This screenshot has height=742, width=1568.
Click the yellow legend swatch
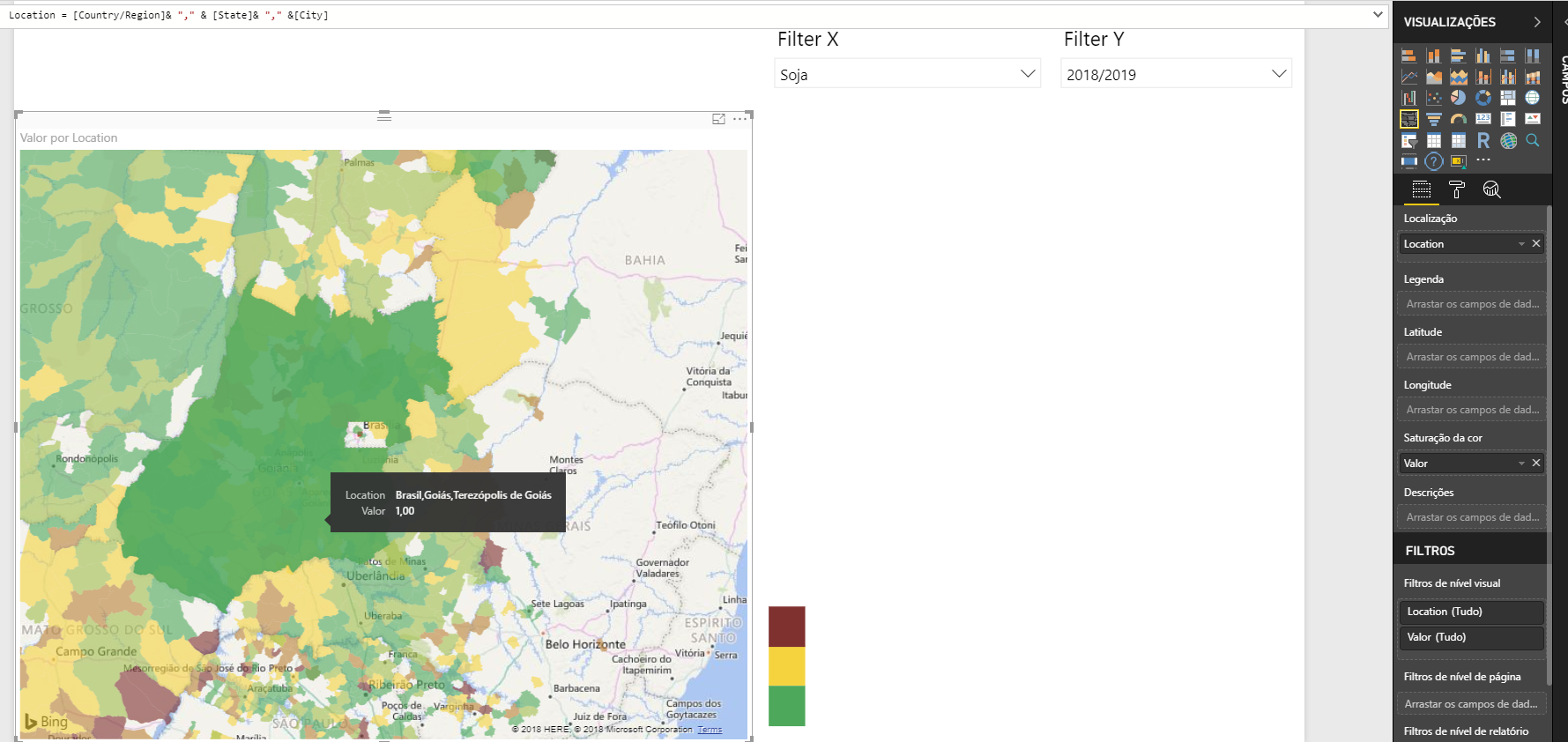pyautogui.click(x=787, y=666)
